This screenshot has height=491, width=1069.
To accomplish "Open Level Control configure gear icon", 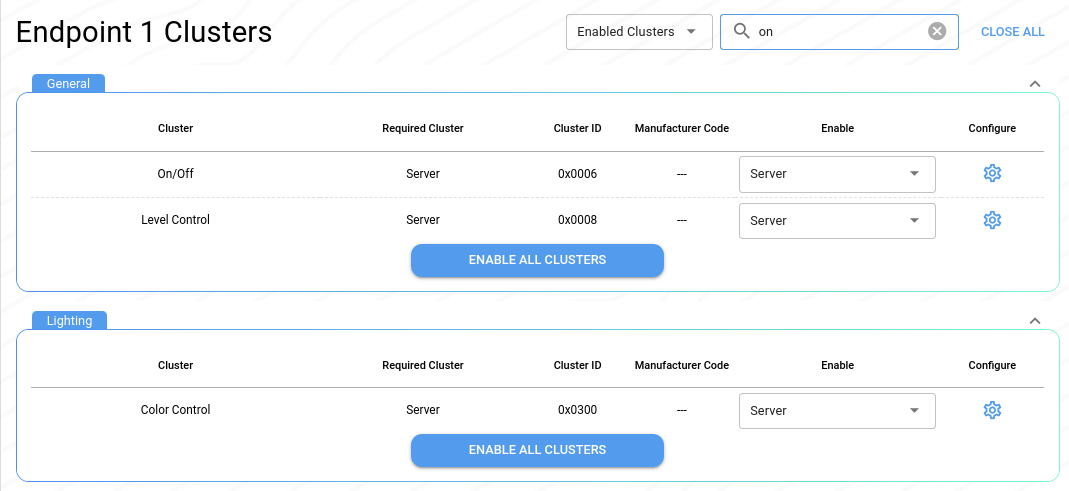I will 992,220.
